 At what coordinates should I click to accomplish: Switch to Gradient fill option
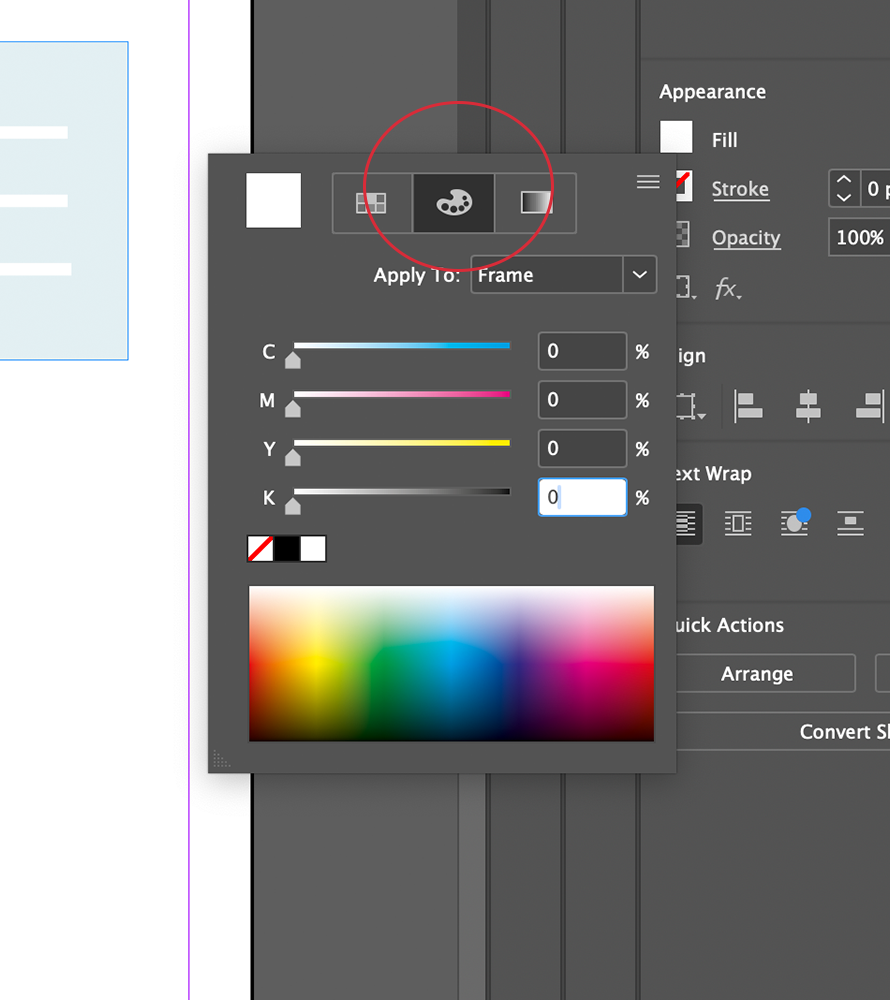pyautogui.click(x=536, y=203)
